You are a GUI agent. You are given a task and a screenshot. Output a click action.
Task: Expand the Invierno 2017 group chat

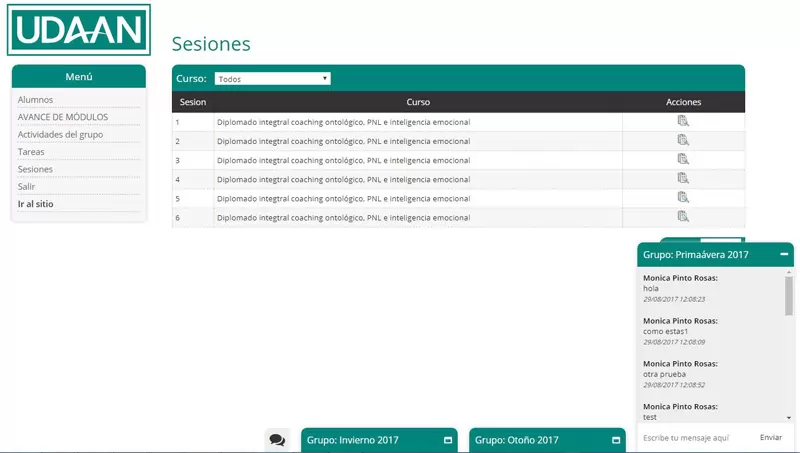[x=448, y=440]
